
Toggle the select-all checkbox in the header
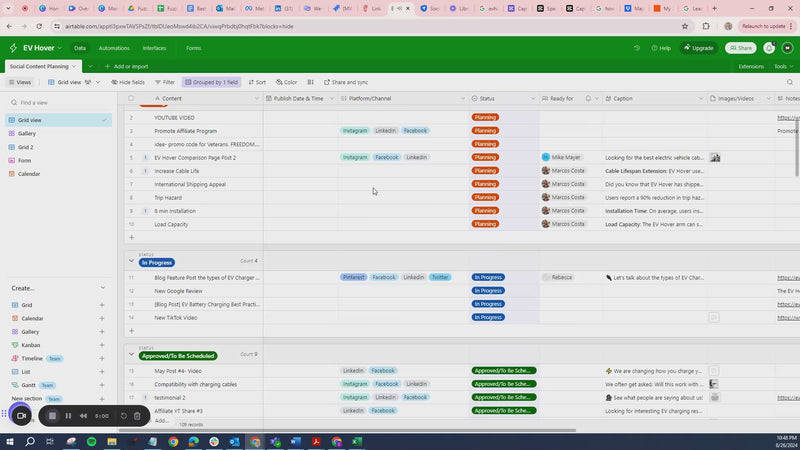pyautogui.click(x=131, y=98)
